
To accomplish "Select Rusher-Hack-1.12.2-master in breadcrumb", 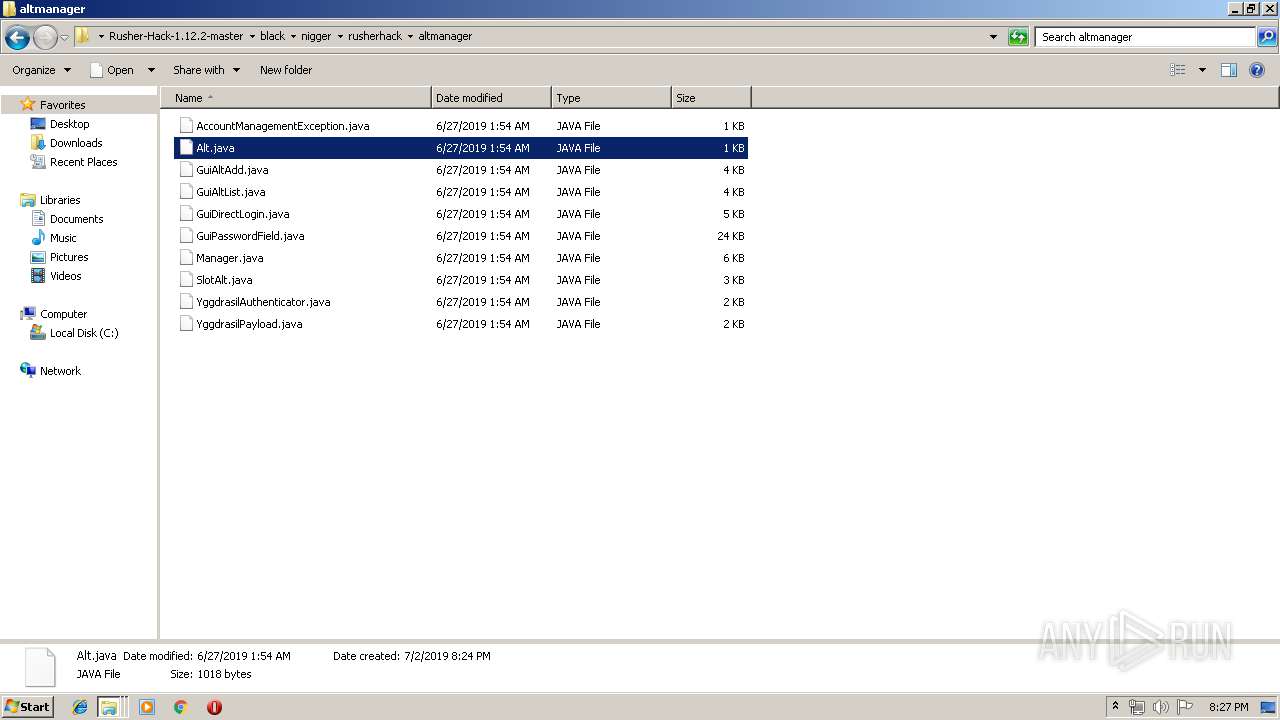I will click(x=176, y=36).
